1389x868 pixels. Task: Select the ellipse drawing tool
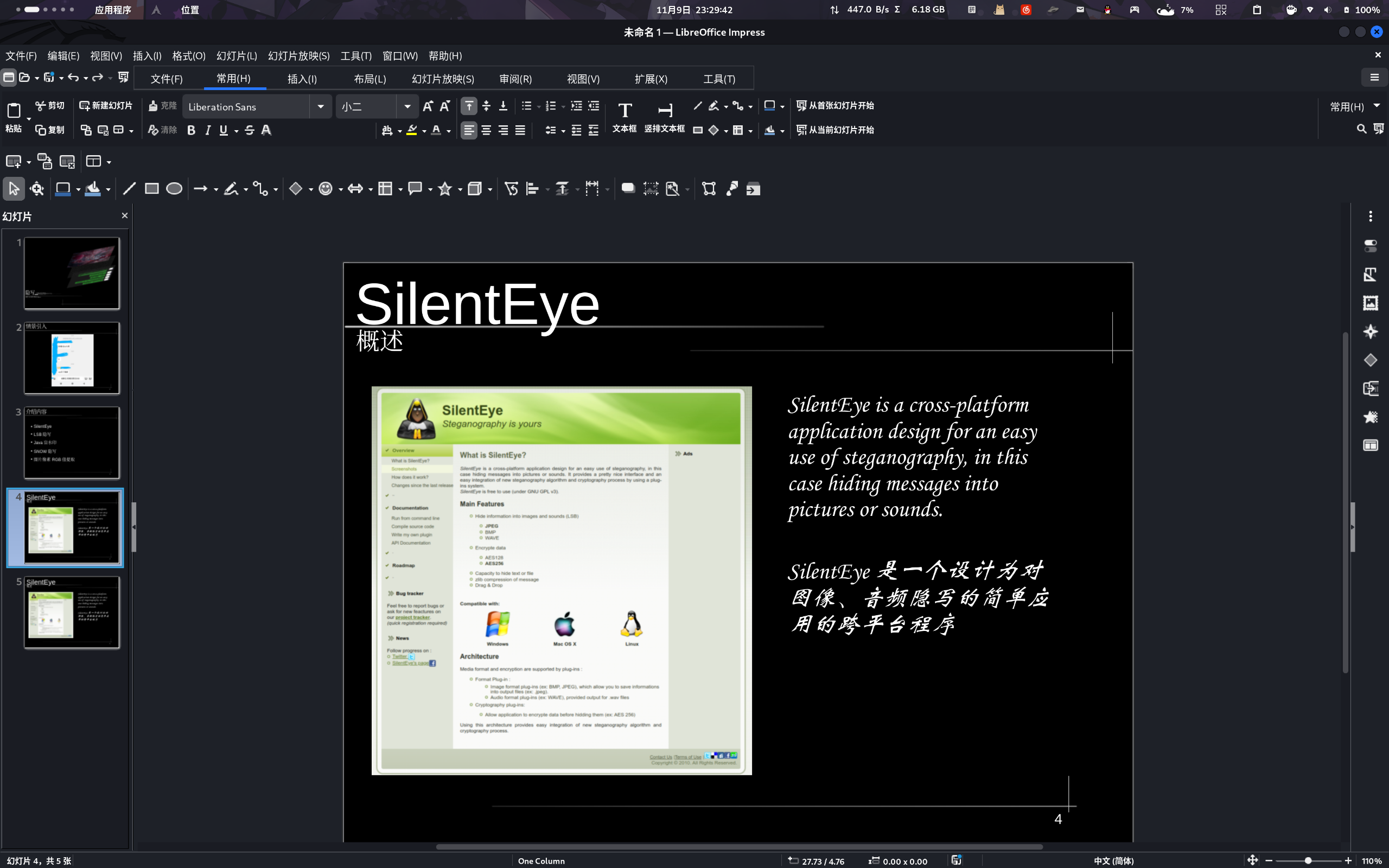[x=174, y=189]
